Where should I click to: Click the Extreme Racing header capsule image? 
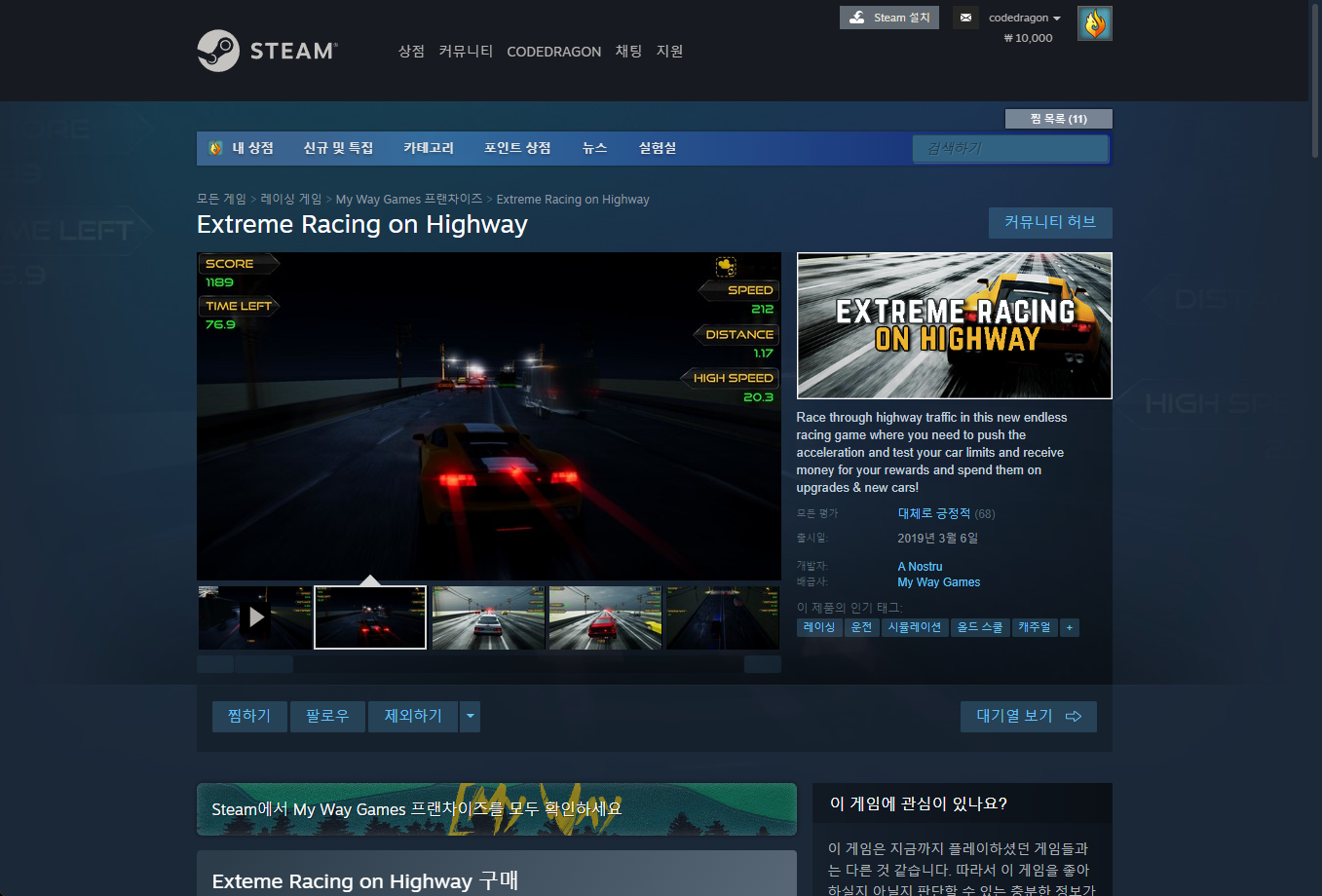click(955, 325)
